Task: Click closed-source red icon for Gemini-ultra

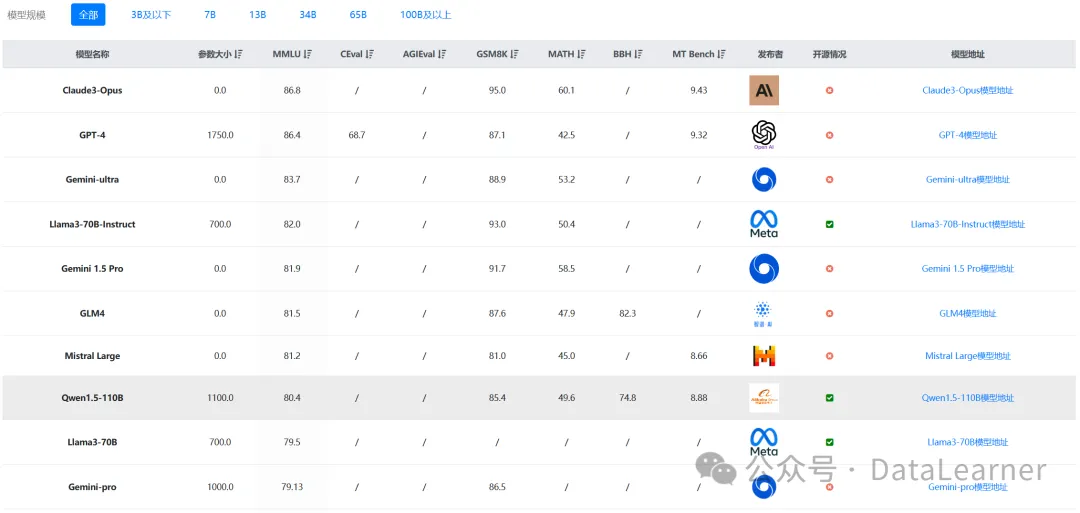Action: [829, 180]
